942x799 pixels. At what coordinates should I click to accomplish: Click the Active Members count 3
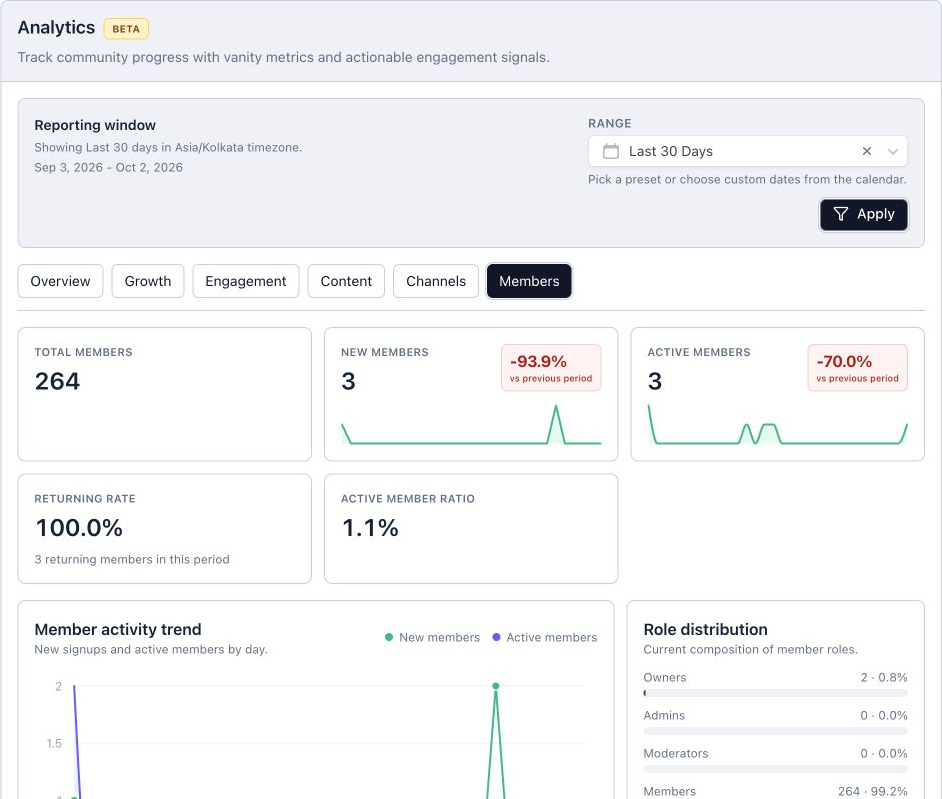click(x=655, y=381)
